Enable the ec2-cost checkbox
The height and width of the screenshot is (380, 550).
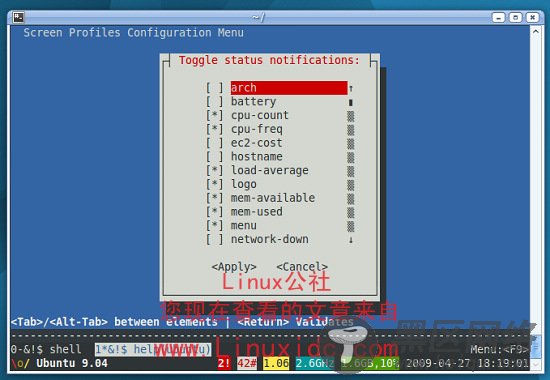pos(214,143)
